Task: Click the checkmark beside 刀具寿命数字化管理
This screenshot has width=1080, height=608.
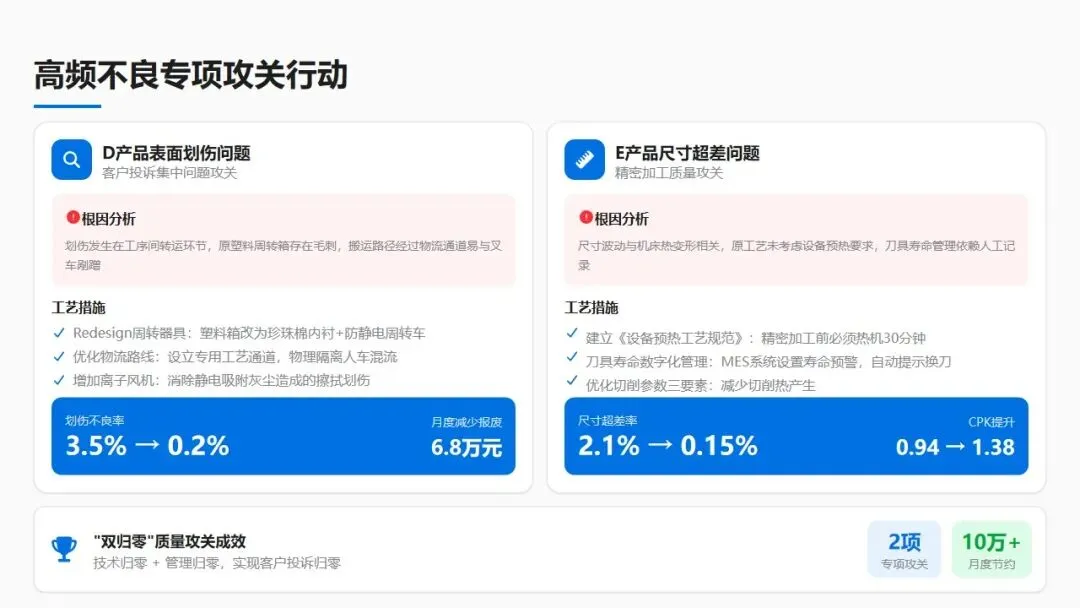Action: coord(572,357)
